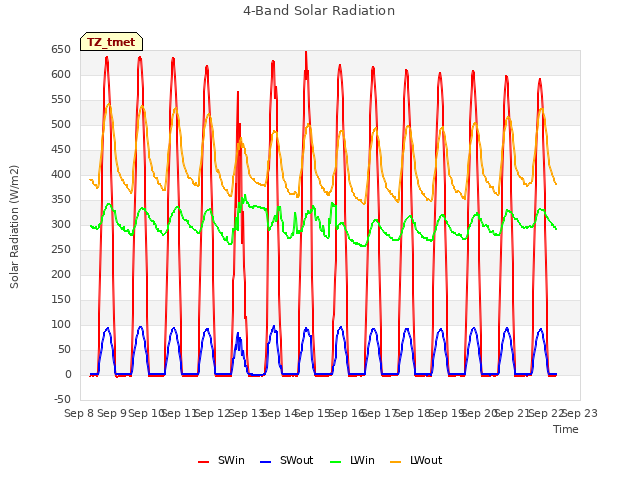
Task: Click the chart title 4-Band Solar Radiation
Action: pos(319,11)
